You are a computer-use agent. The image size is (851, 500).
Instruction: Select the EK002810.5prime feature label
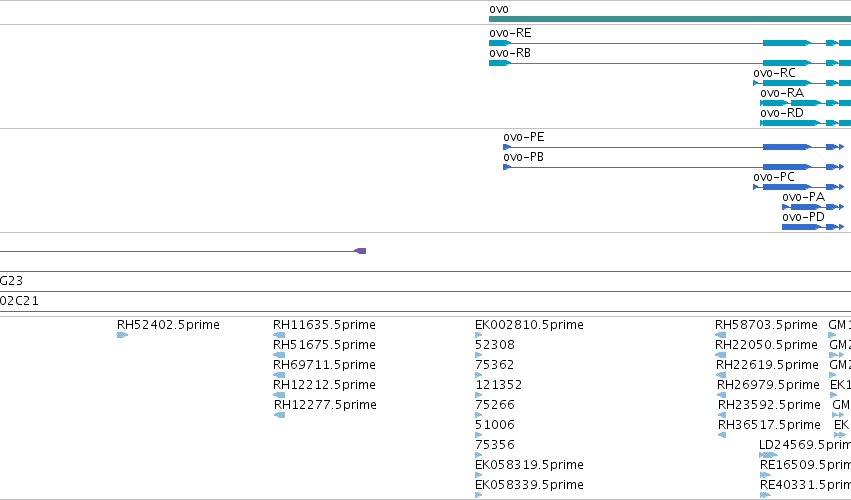click(x=529, y=325)
